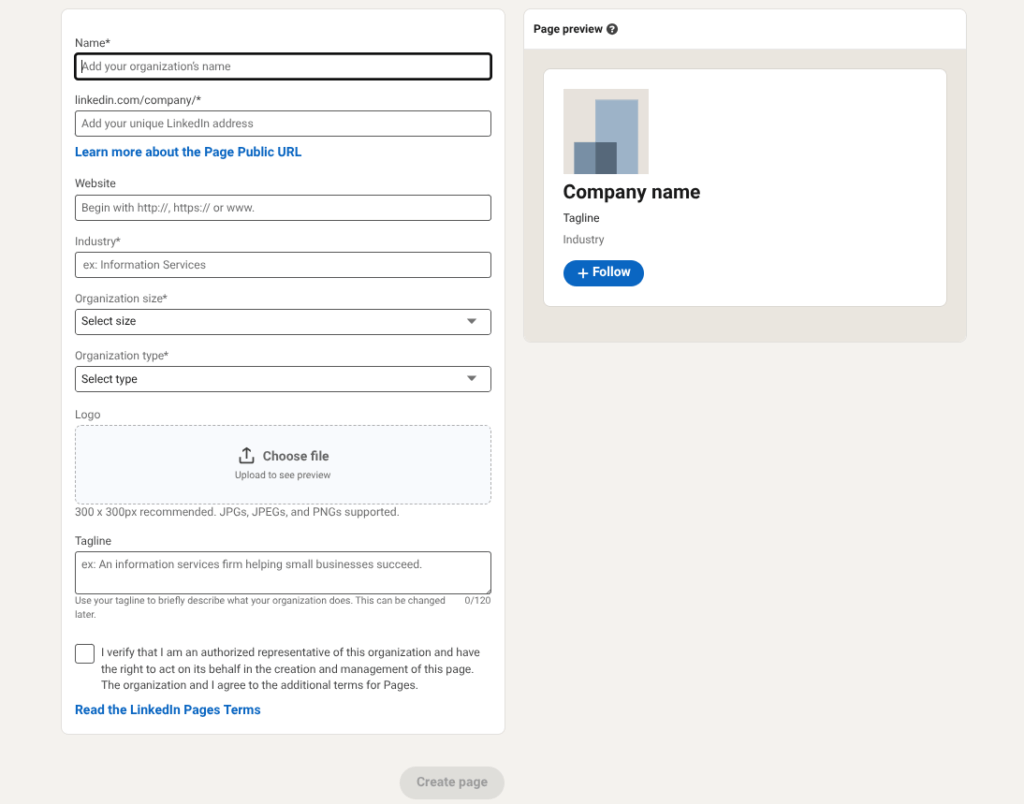Click the Industry input field
This screenshot has height=804, width=1024.
[283, 264]
